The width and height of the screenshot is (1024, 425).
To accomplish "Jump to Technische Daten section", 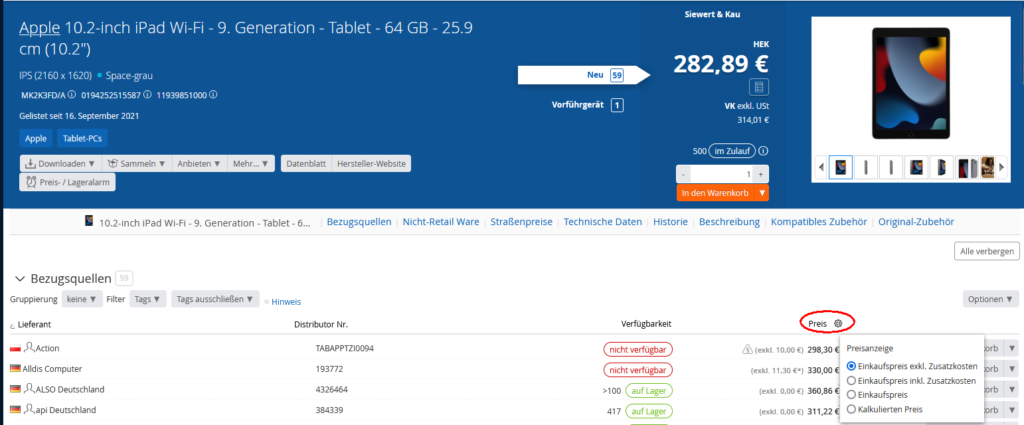I will point(603,222).
